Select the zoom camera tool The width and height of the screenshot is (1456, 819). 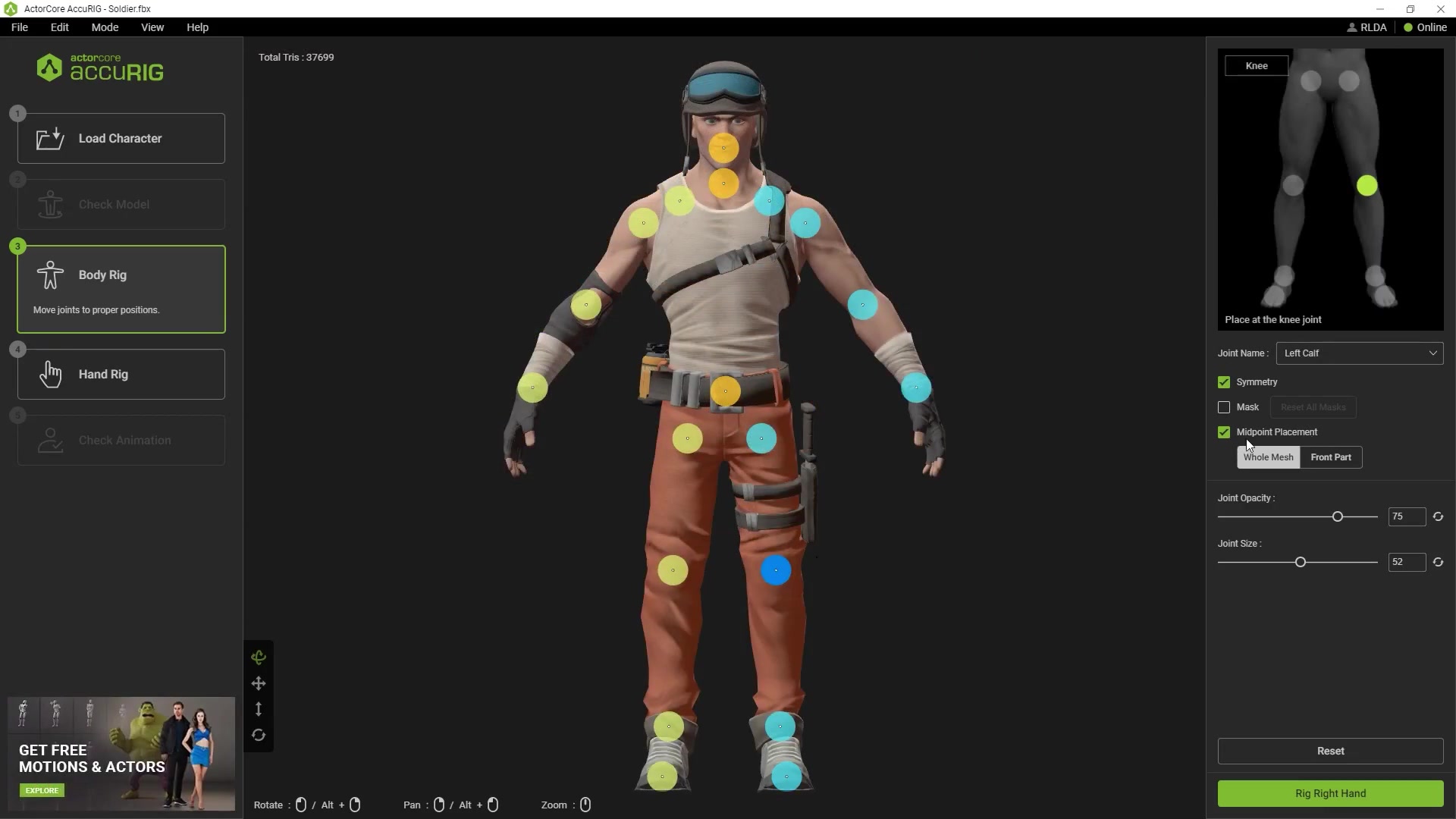(259, 708)
